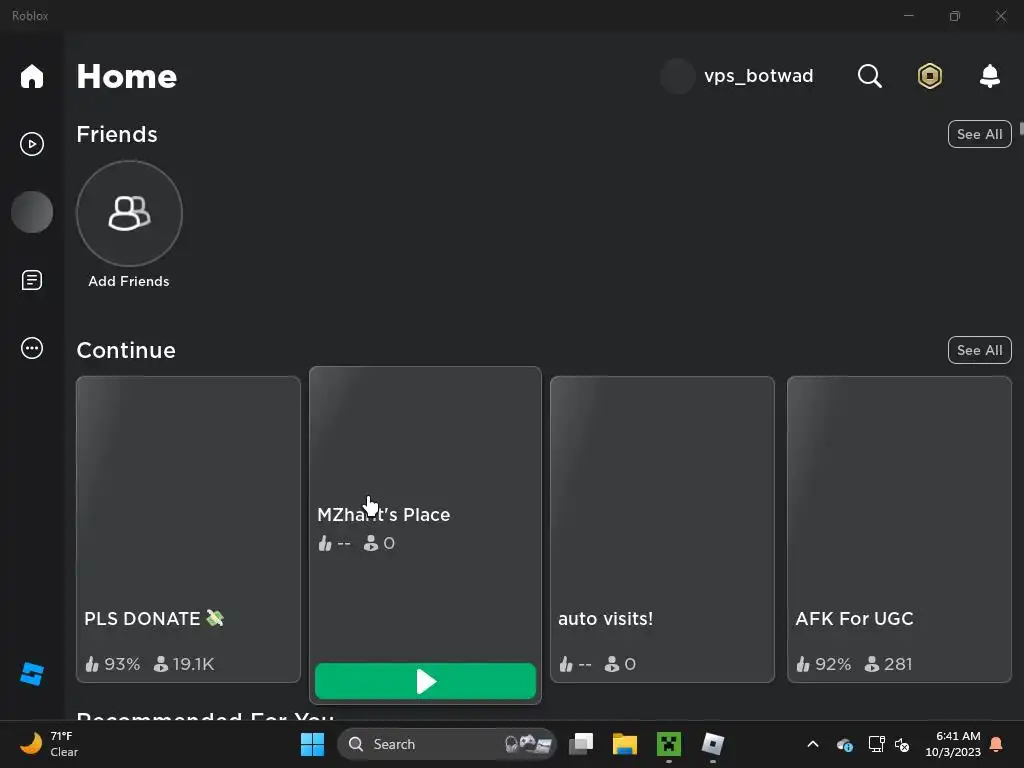Click the Continue section heading
This screenshot has width=1024, height=768.
pos(126,350)
